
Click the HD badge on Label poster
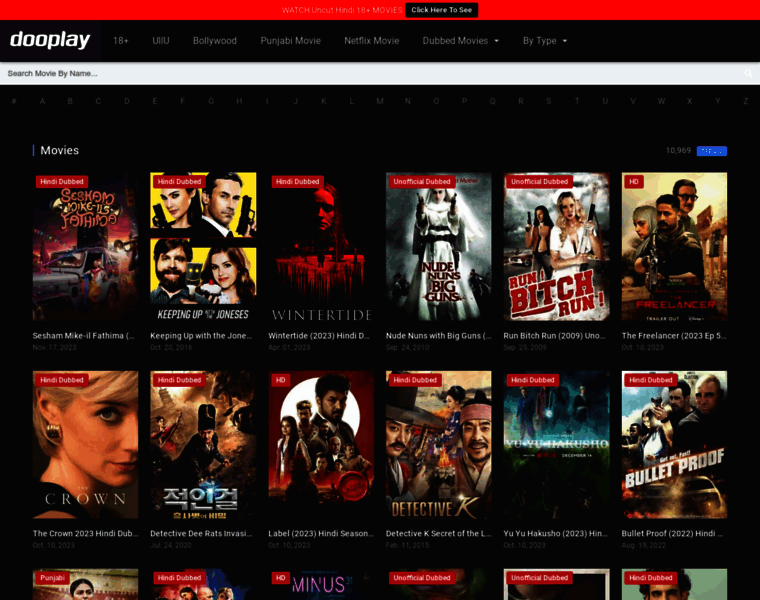tap(281, 380)
